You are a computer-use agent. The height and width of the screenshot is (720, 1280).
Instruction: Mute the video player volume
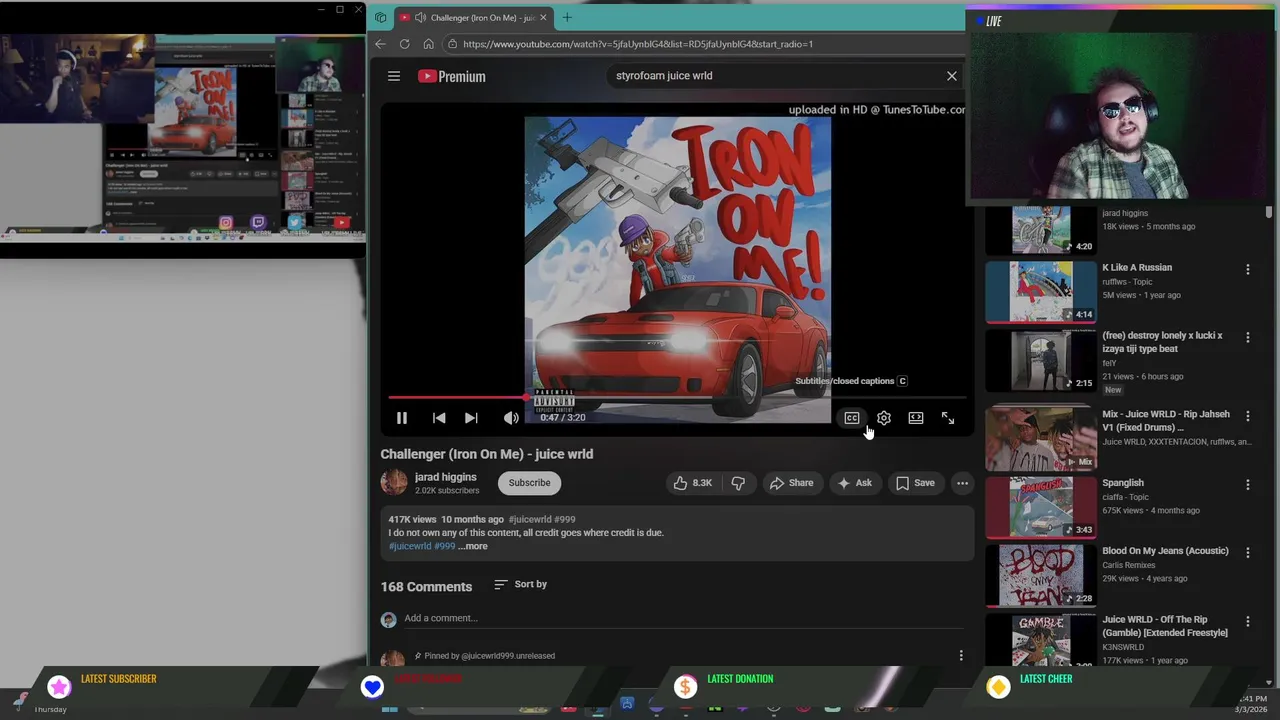[511, 418]
